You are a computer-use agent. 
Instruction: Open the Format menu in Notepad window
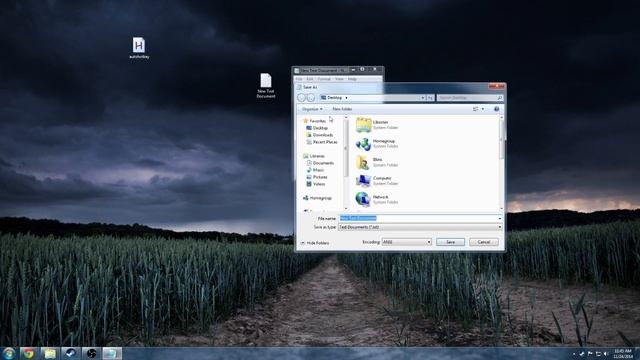[324, 79]
